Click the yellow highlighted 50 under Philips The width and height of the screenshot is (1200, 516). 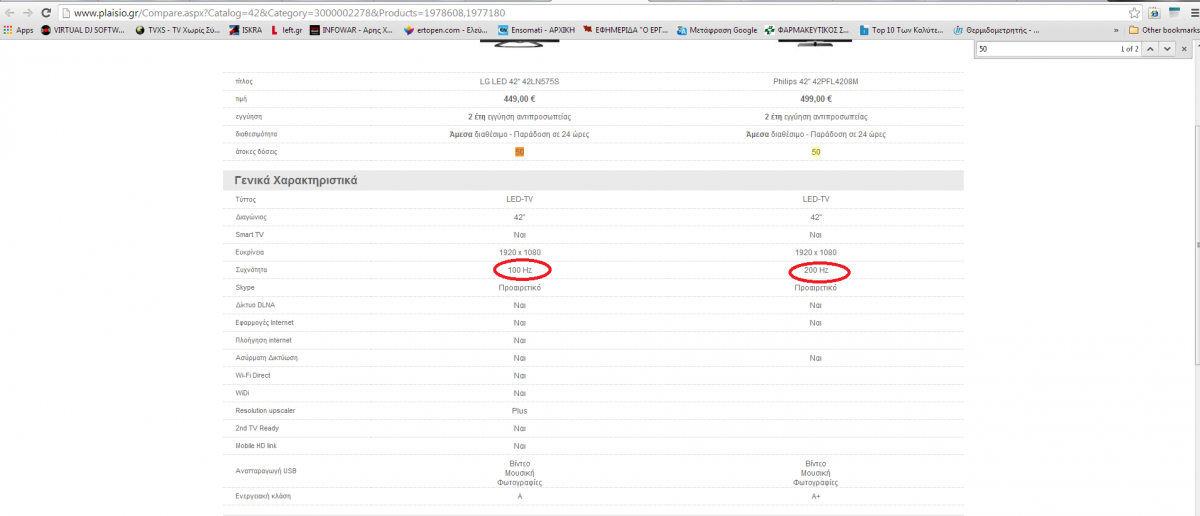(x=816, y=152)
